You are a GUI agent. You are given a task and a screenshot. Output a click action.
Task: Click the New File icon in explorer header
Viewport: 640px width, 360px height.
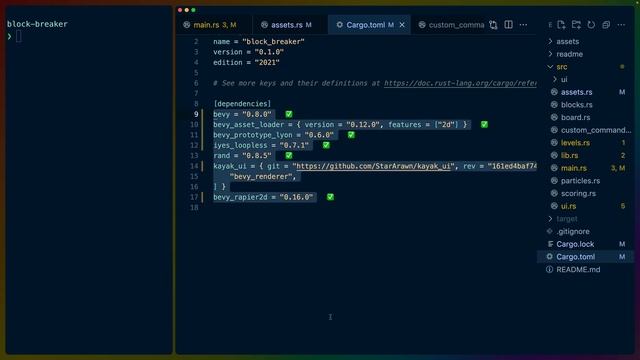(x=561, y=25)
